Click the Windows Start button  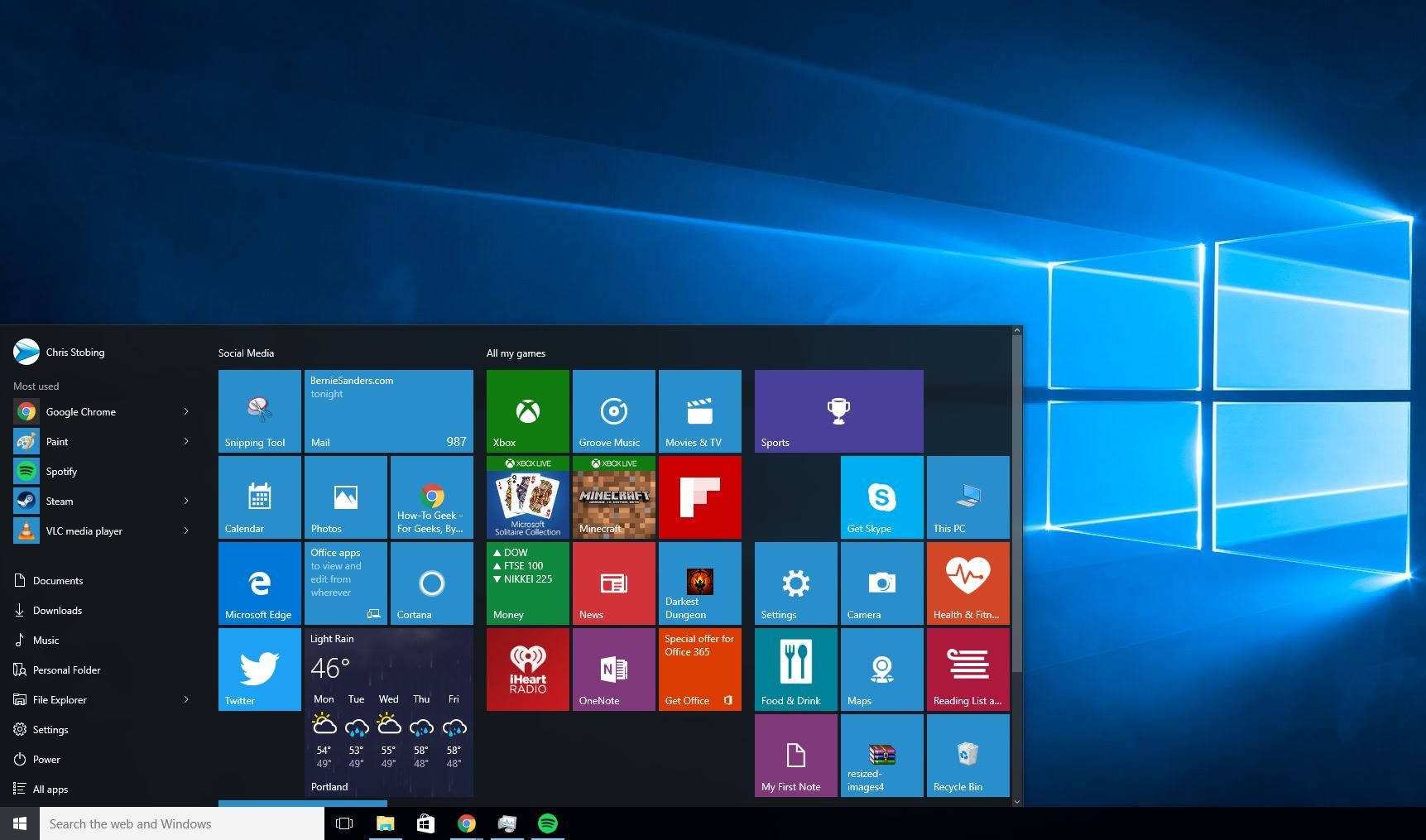point(20,823)
